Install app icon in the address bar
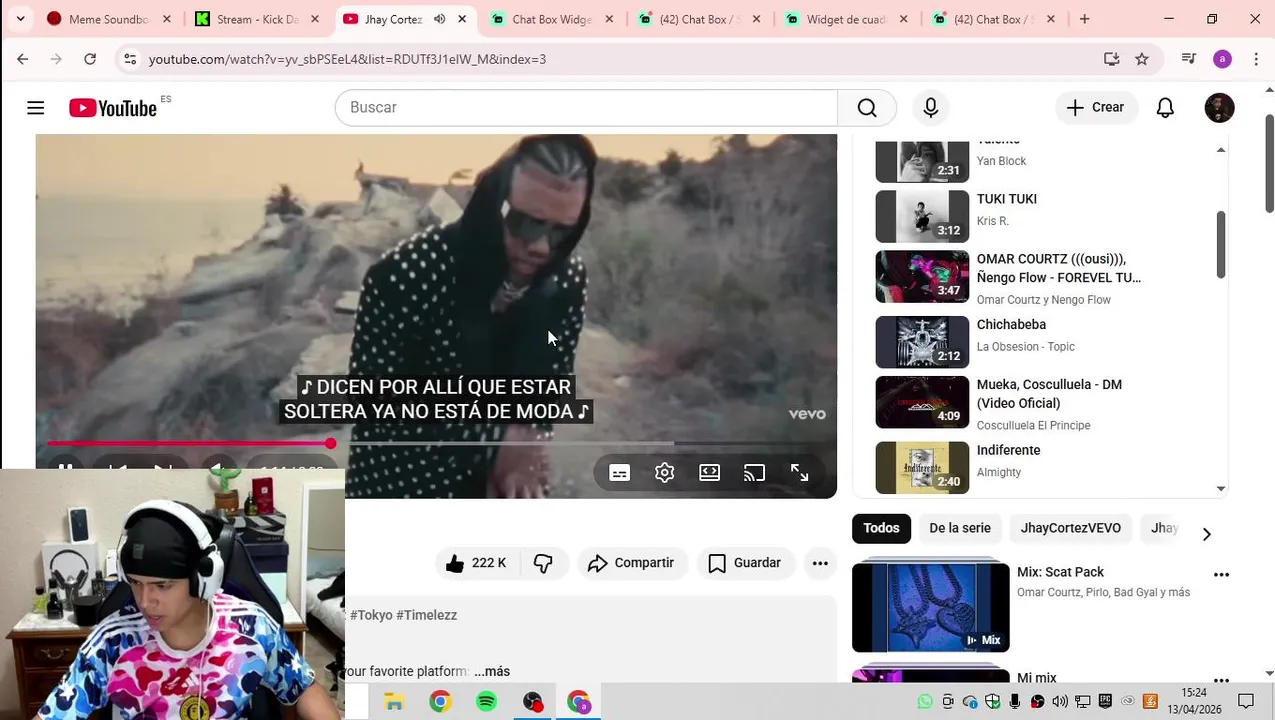 click(1111, 59)
